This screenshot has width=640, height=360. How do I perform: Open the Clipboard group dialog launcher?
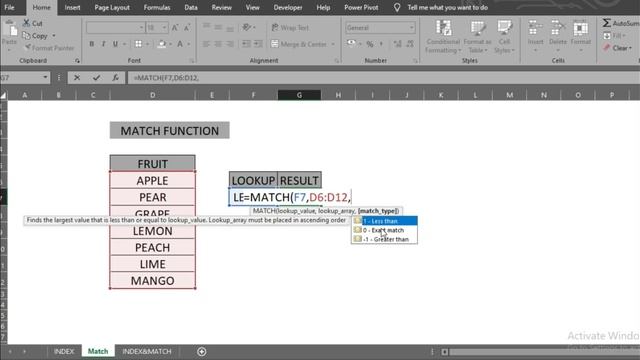pos(77,61)
